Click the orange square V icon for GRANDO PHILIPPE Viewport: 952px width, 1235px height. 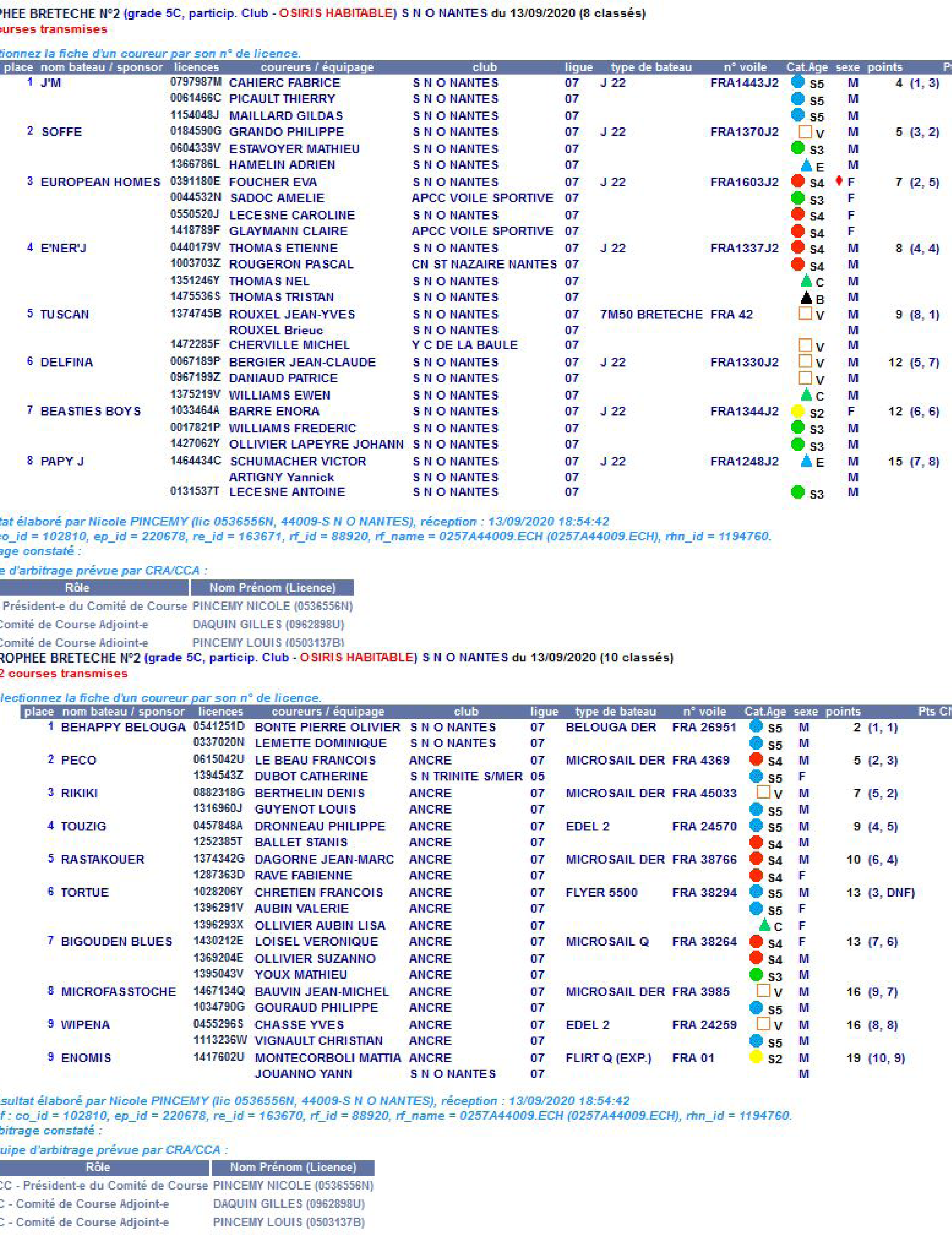click(805, 132)
